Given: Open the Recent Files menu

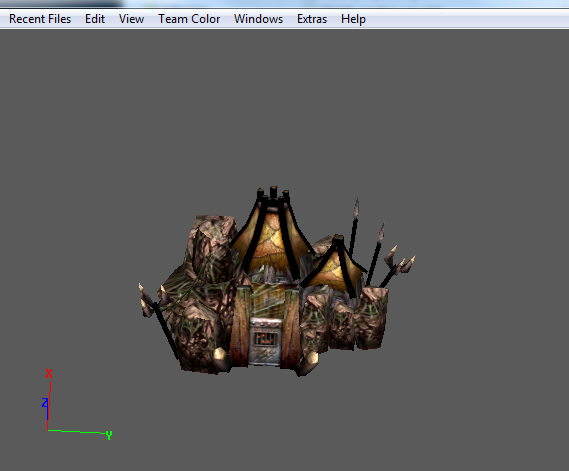Looking at the screenshot, I should click(40, 19).
